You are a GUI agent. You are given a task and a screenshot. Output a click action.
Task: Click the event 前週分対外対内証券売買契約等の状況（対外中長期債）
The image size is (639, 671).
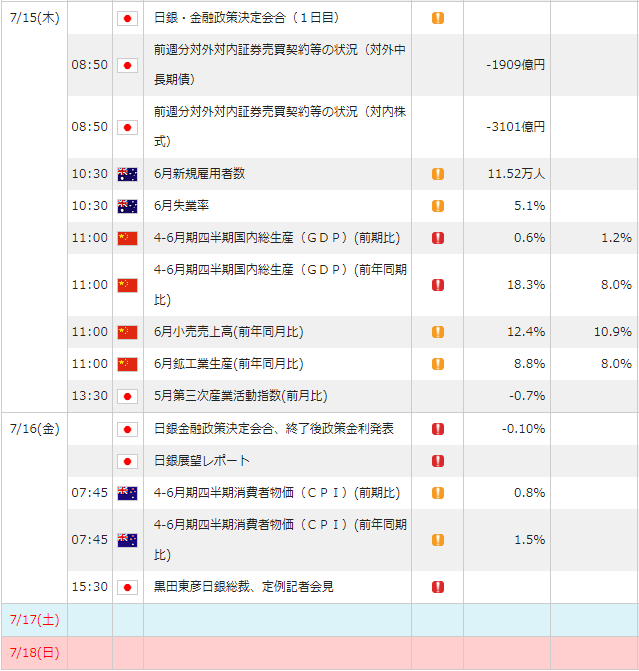(x=280, y=65)
